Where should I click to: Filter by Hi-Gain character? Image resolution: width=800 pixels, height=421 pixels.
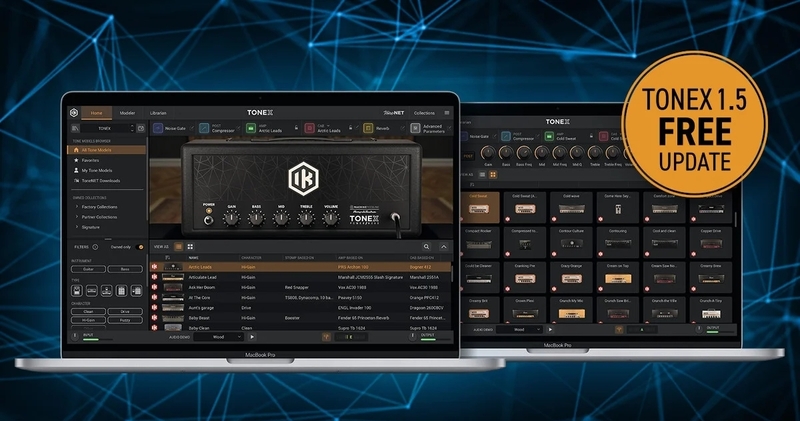[88, 320]
